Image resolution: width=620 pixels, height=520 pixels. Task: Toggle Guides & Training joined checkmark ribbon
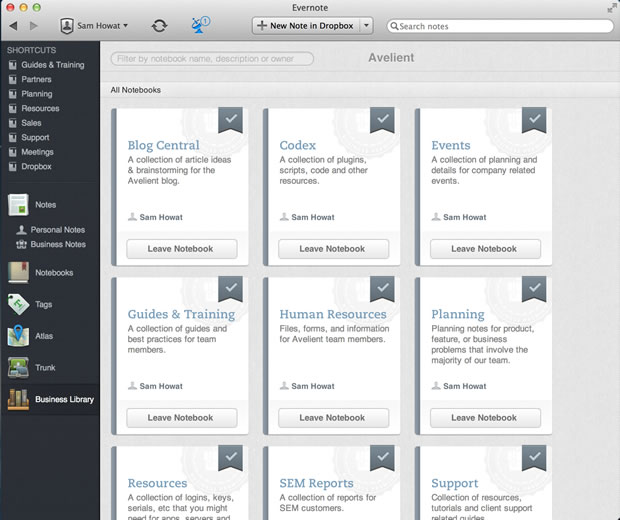pos(231,289)
